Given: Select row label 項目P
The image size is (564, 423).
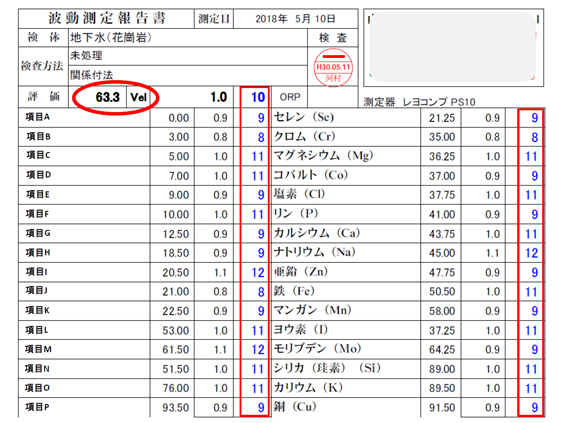Looking at the screenshot, I should click(37, 407).
